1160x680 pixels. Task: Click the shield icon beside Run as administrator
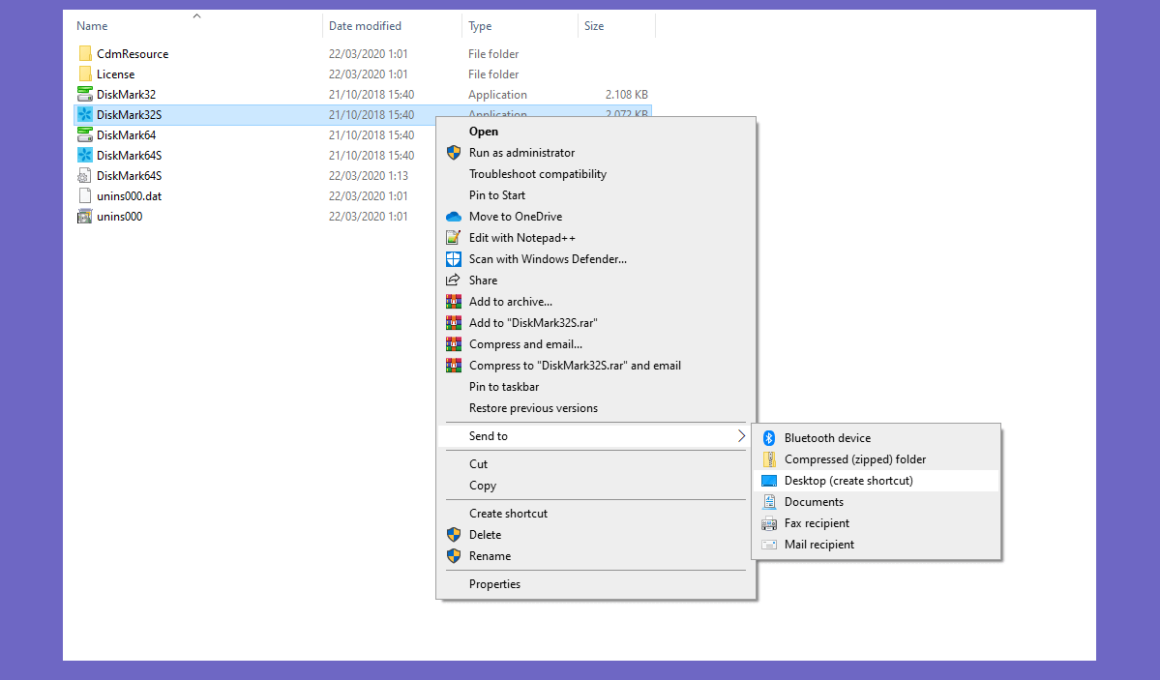[453, 152]
